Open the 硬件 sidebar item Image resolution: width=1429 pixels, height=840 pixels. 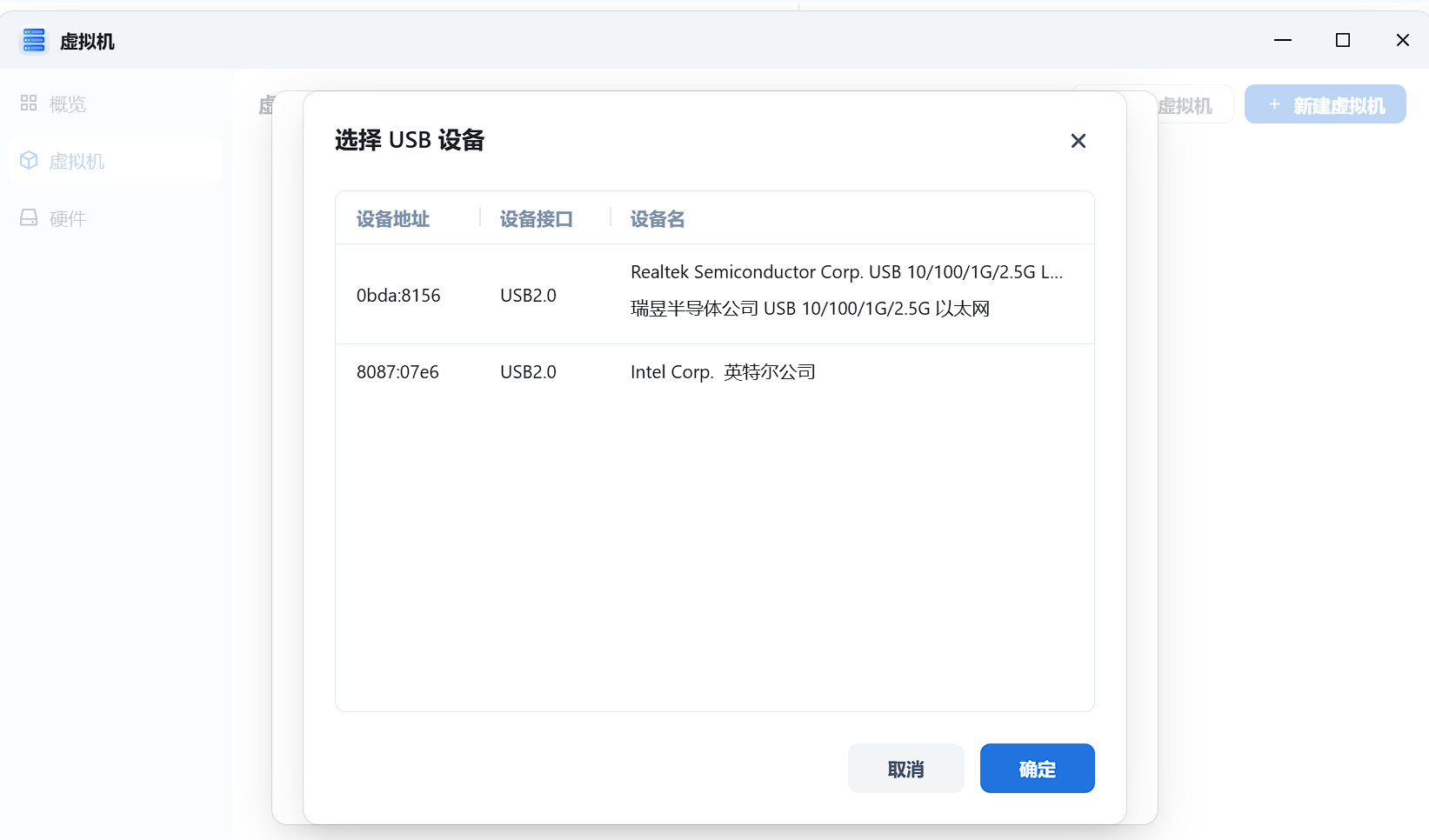point(115,218)
